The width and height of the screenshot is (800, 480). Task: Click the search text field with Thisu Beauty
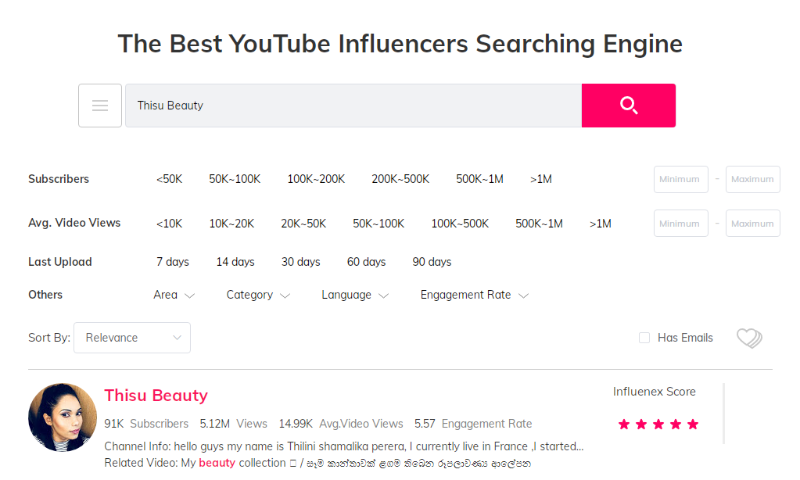pos(352,105)
